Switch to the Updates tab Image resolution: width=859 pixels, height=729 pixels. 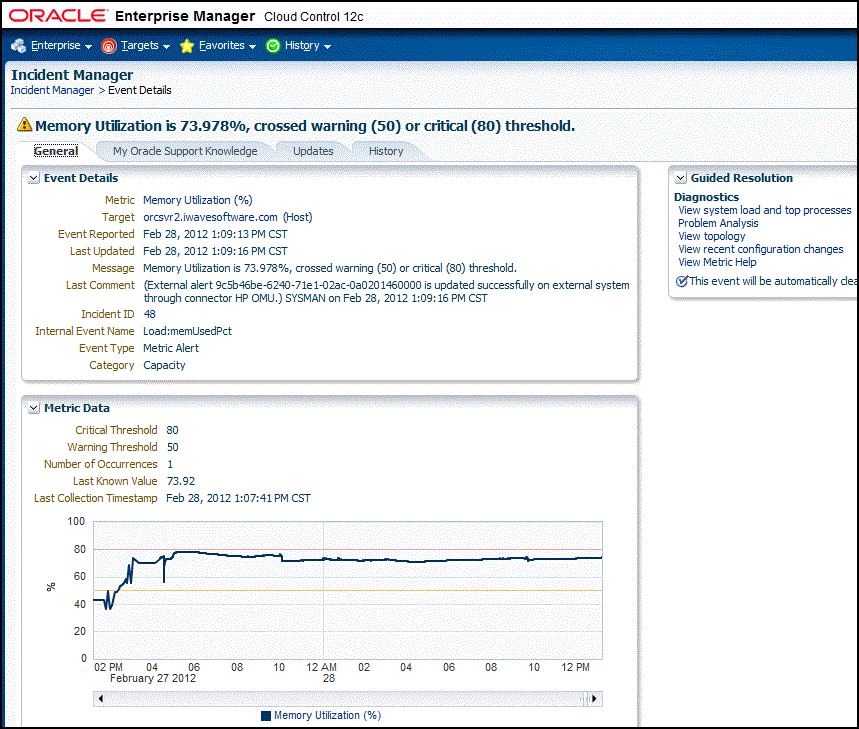pos(313,151)
